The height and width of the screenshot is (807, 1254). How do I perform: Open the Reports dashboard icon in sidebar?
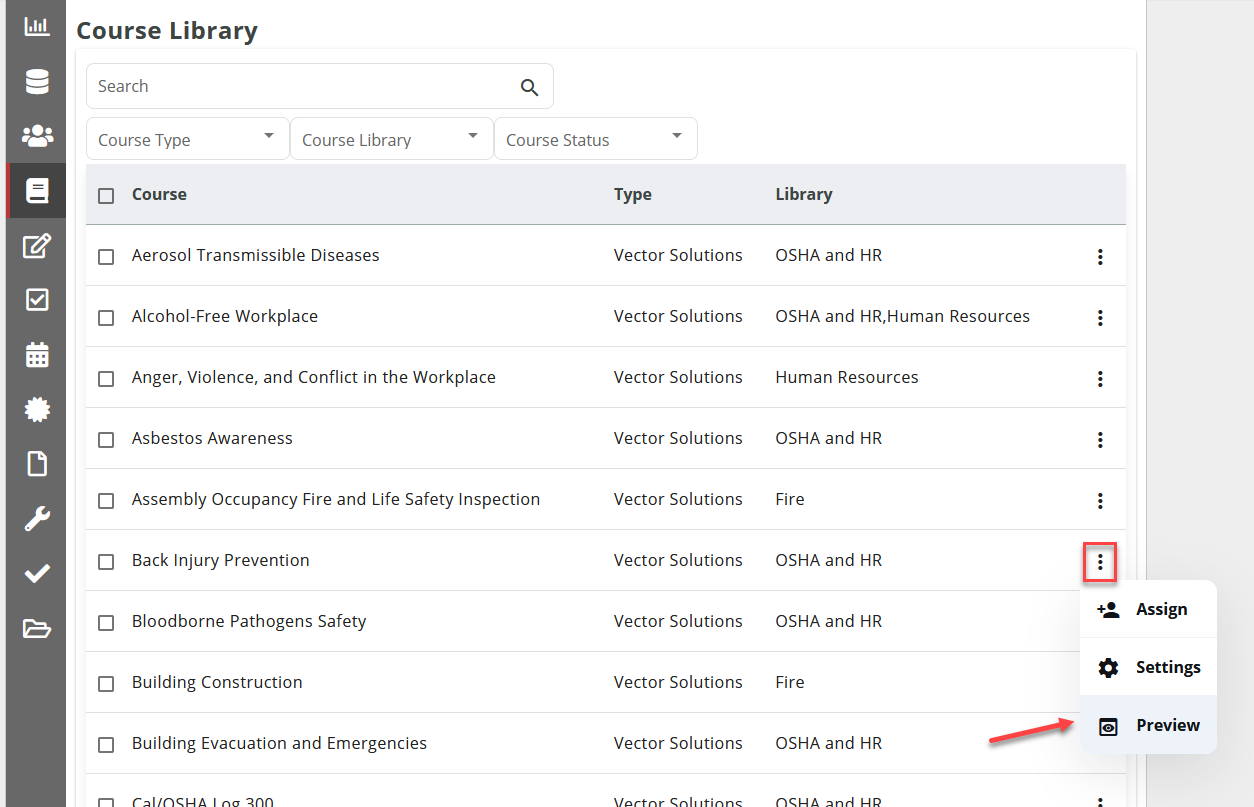pos(36,26)
